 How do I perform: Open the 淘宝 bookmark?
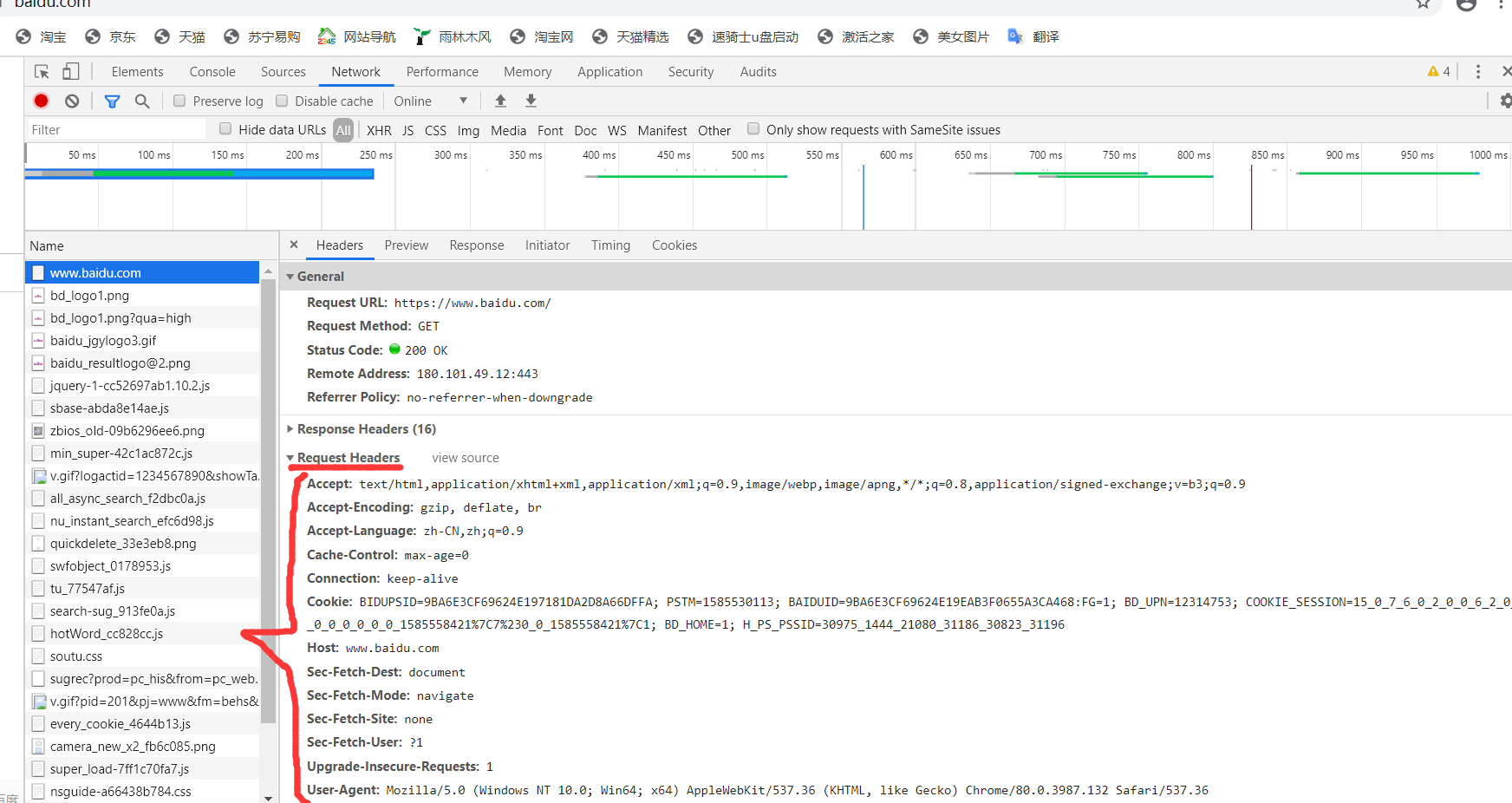(41, 36)
